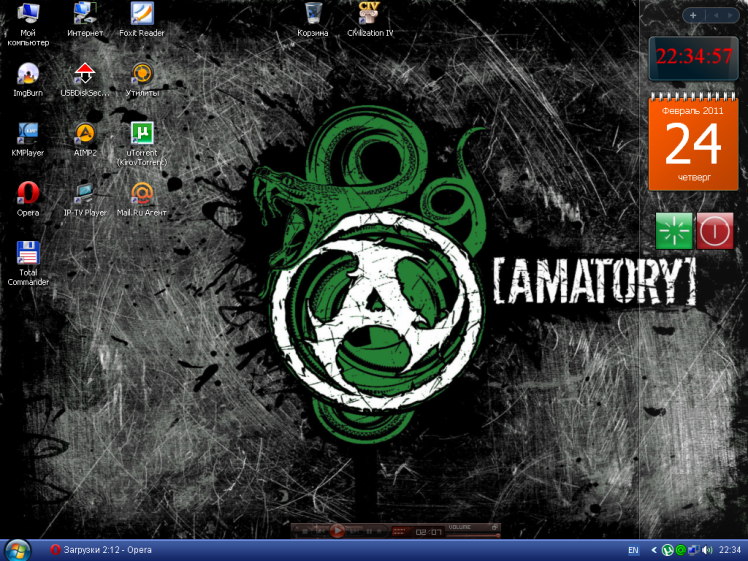Image resolution: width=748 pixels, height=561 pixels.
Task: Skip to next track in mini player
Action: (354, 531)
